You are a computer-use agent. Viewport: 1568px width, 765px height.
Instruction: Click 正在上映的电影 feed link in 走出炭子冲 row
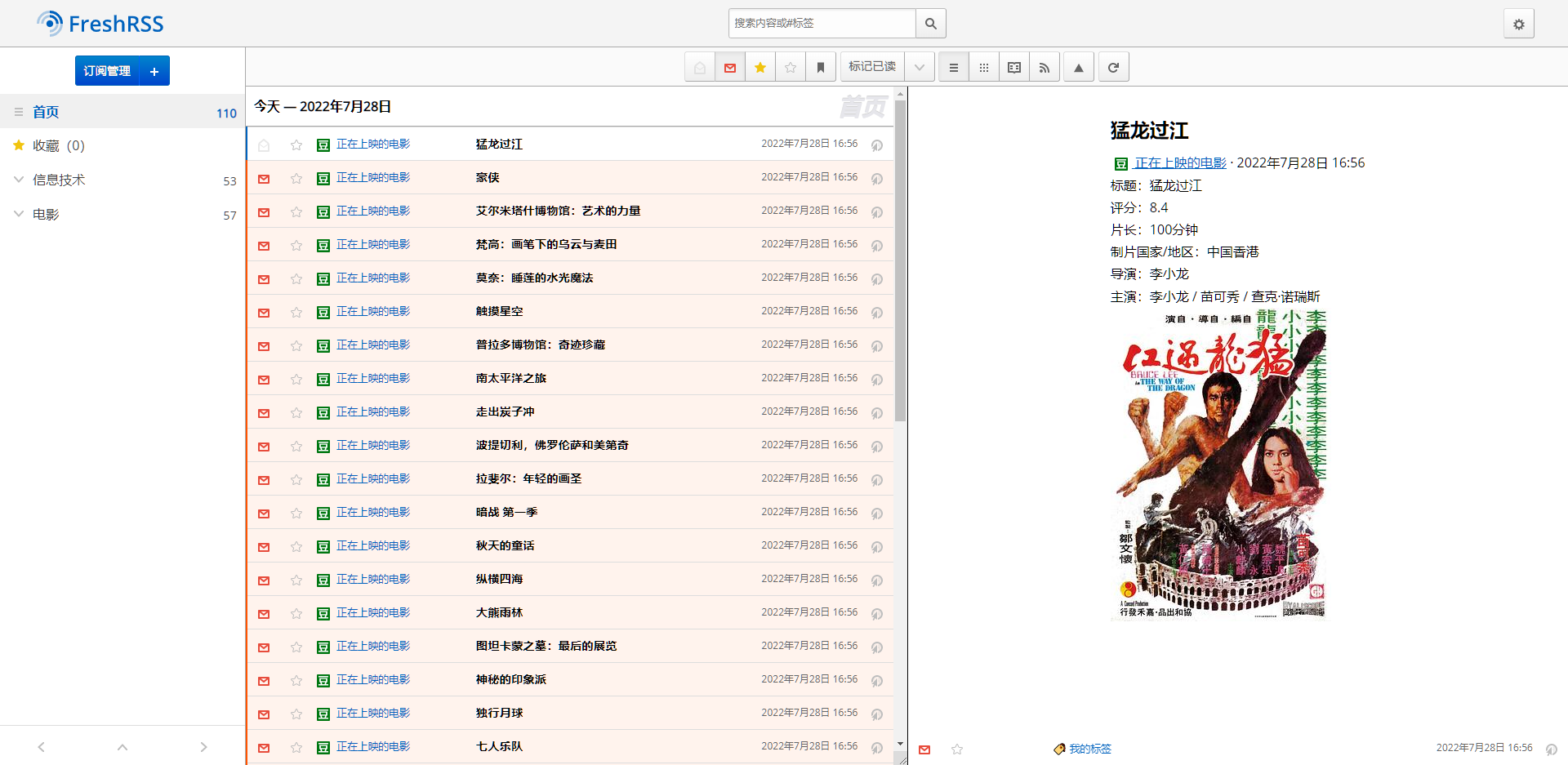click(373, 412)
